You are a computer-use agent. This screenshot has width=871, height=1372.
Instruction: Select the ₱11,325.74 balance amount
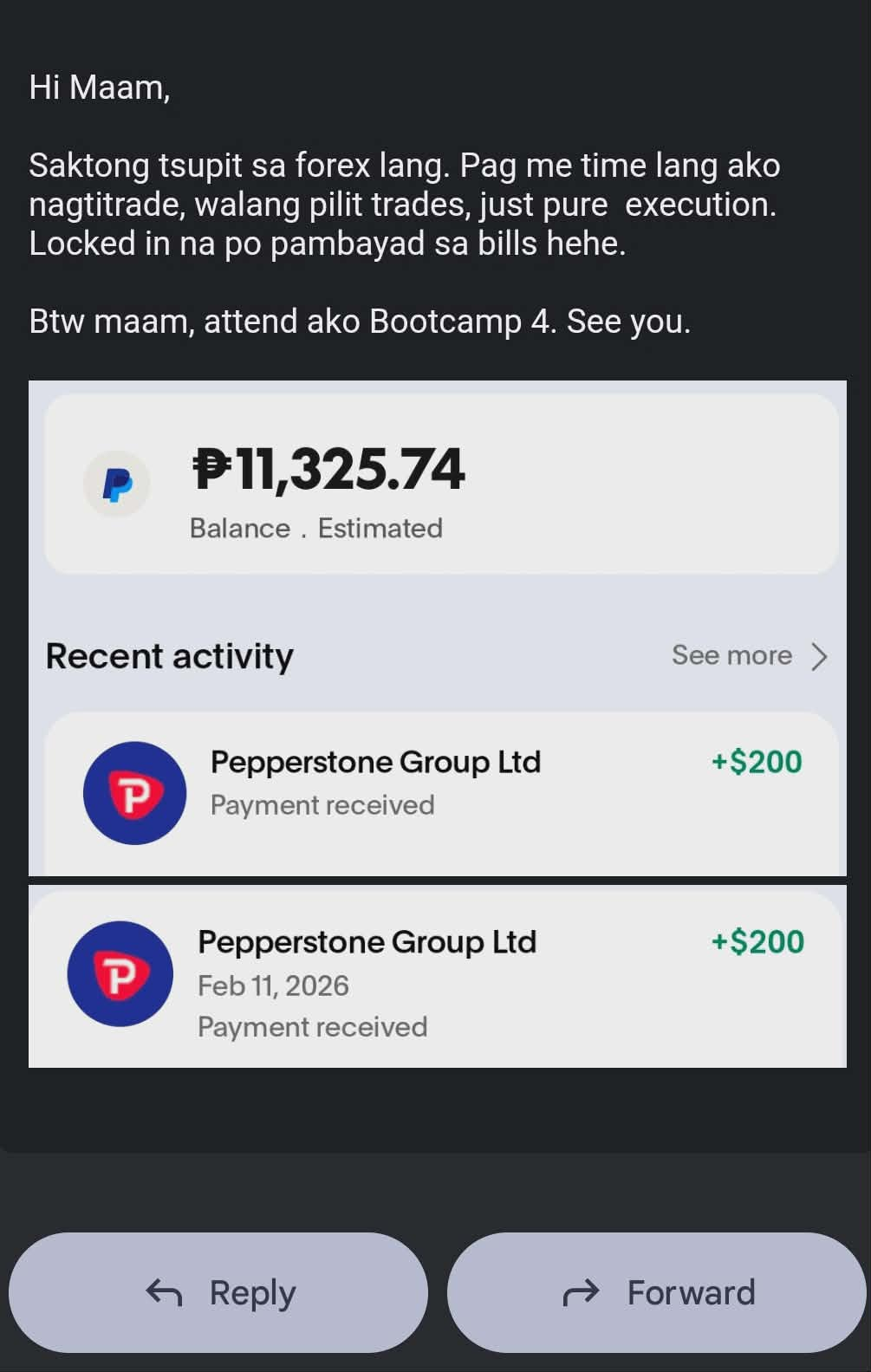328,469
